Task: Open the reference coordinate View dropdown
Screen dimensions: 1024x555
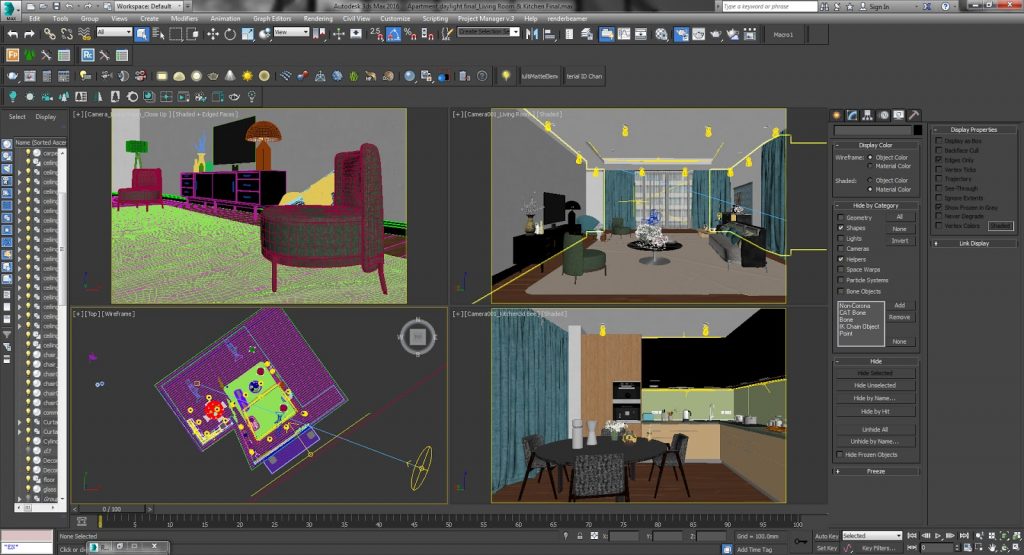Action: (x=291, y=32)
